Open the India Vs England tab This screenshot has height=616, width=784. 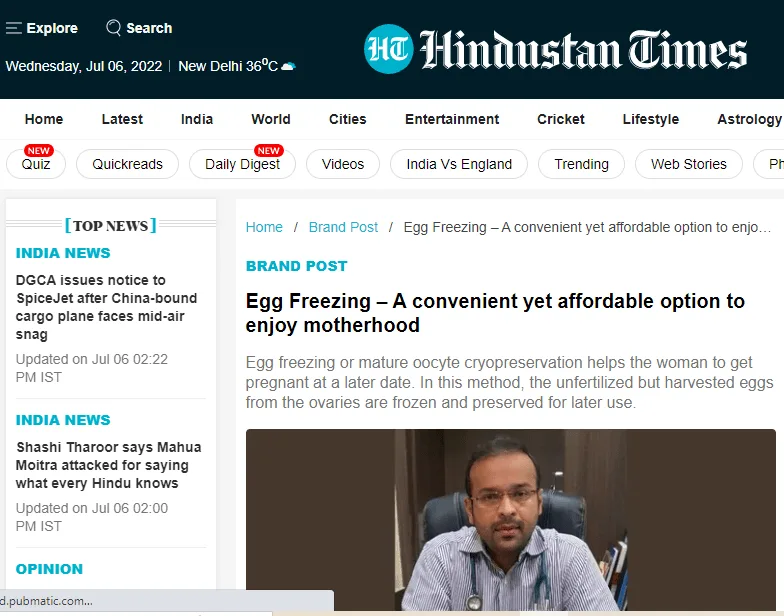click(x=459, y=164)
